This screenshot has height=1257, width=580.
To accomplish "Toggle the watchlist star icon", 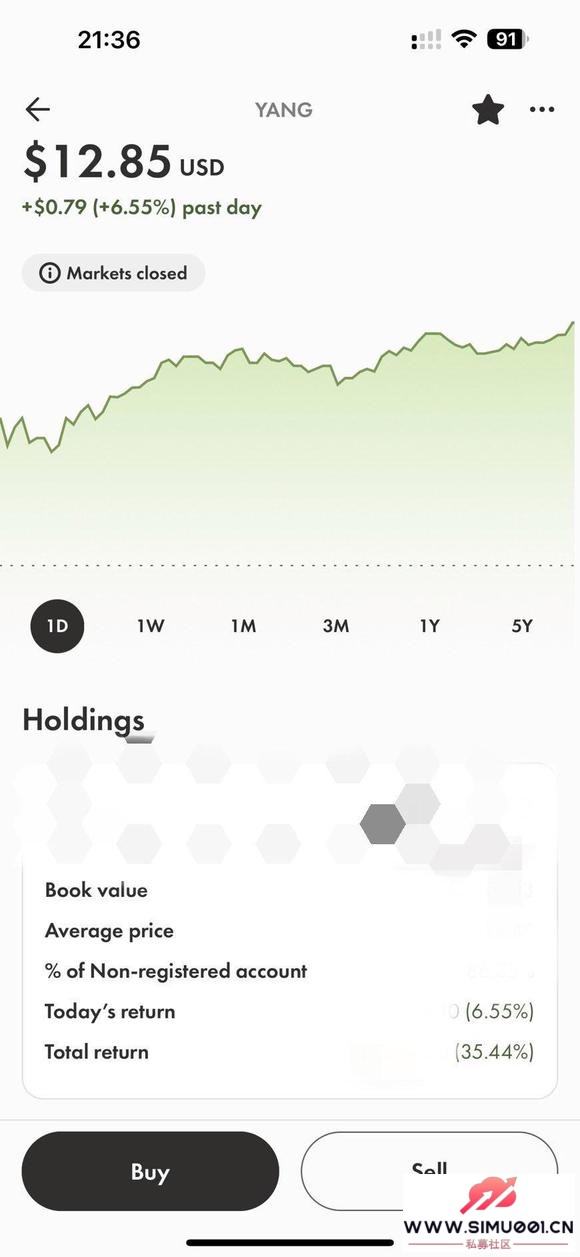I will point(488,109).
